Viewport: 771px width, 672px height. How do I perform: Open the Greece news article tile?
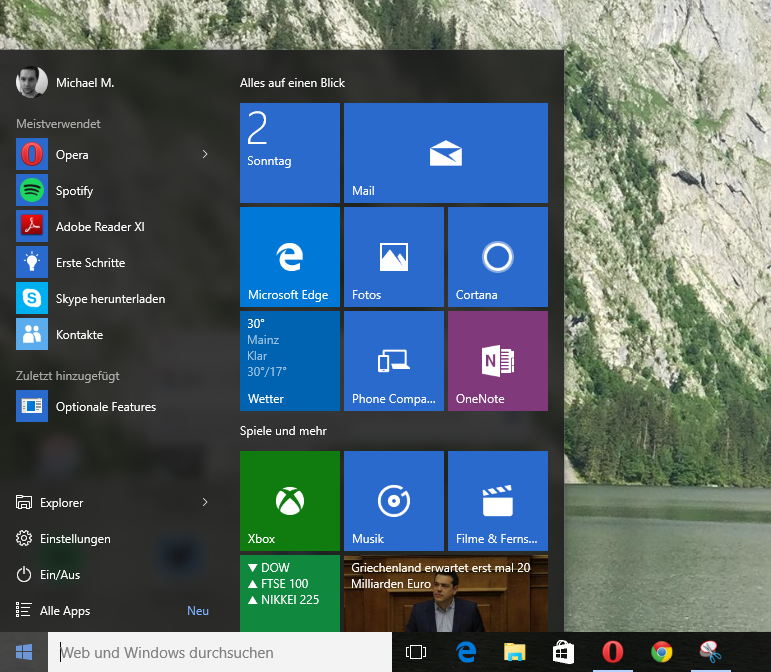pyautogui.click(x=445, y=592)
